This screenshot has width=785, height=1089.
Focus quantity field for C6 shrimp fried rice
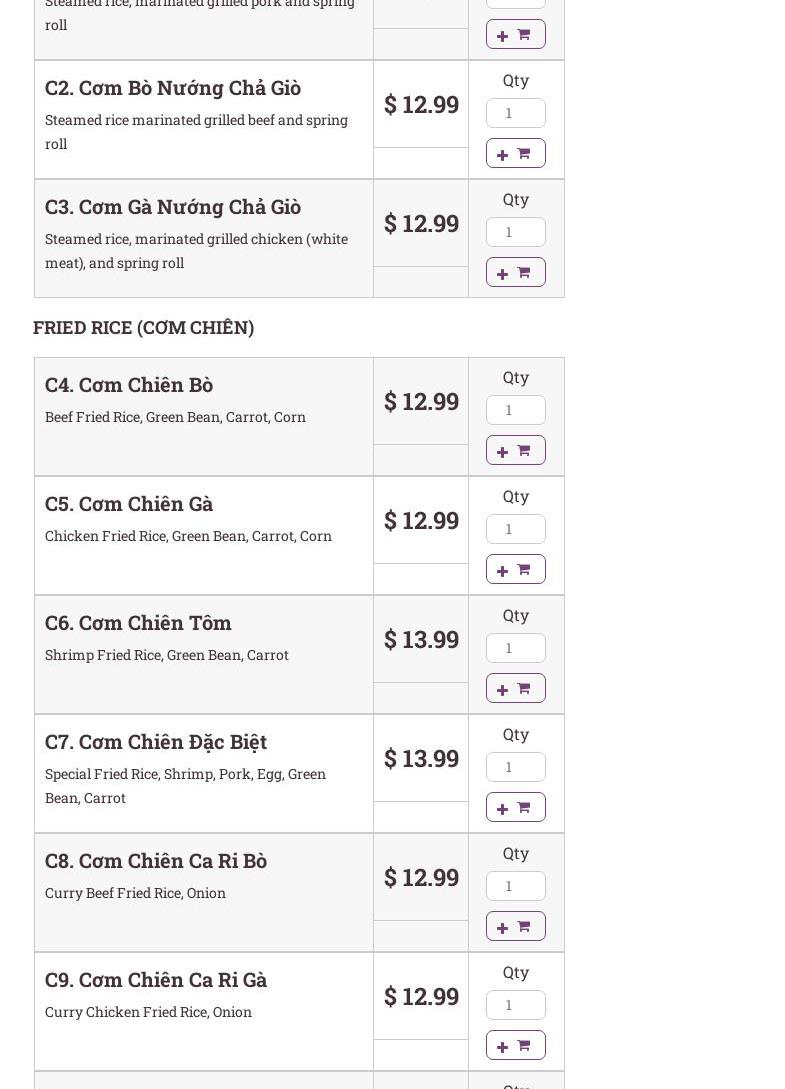click(x=515, y=648)
